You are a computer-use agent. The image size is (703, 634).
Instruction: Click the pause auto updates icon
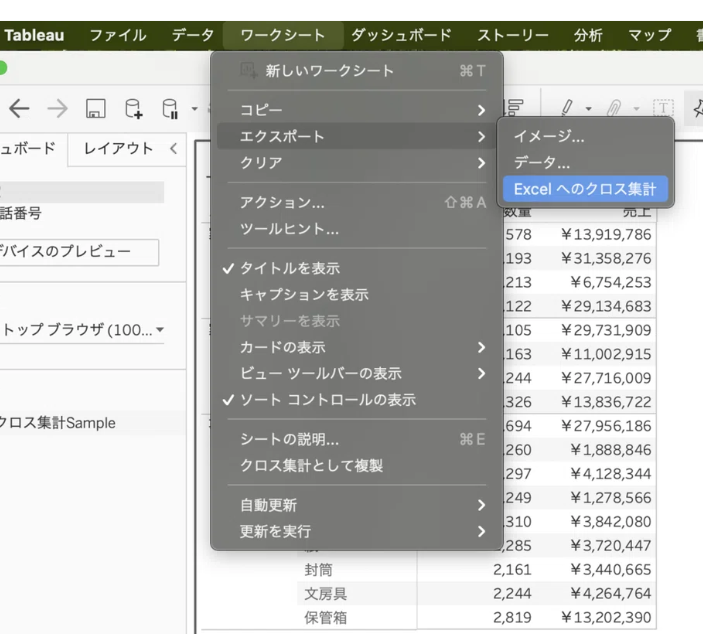tap(170, 109)
